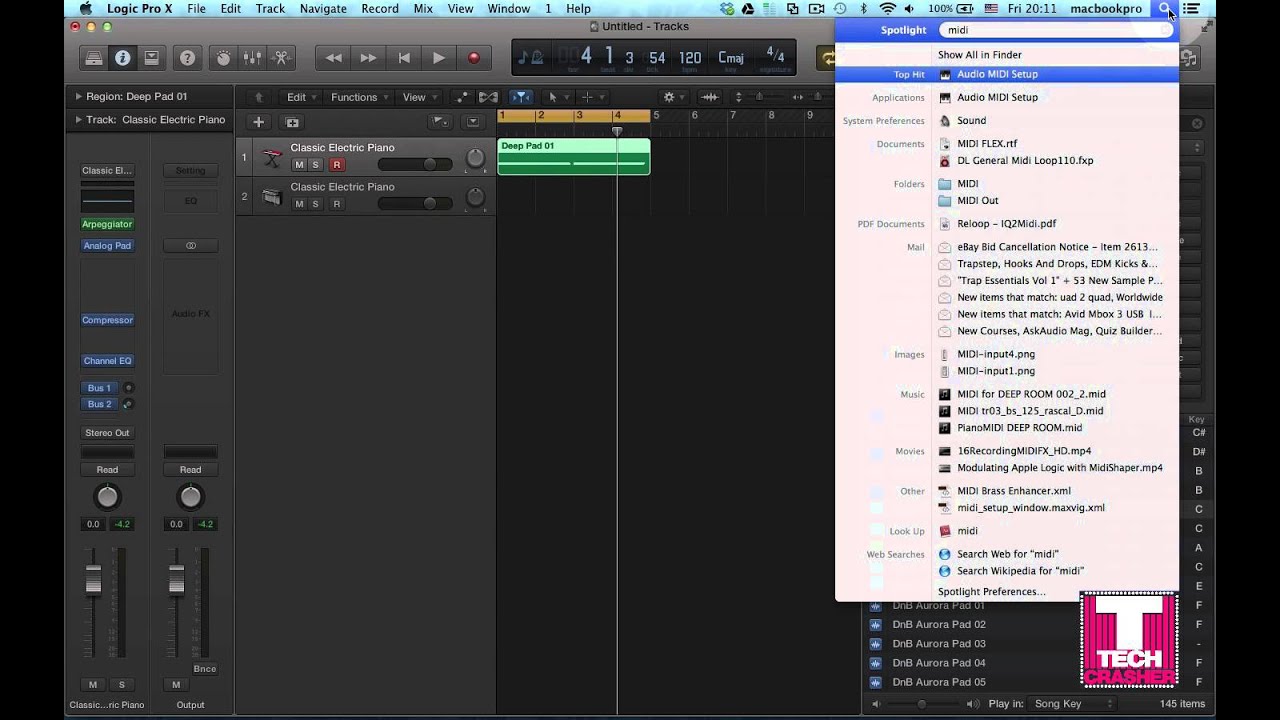Viewport: 1280px width, 720px height.
Task: Click the duplicate track button
Action: [292, 122]
